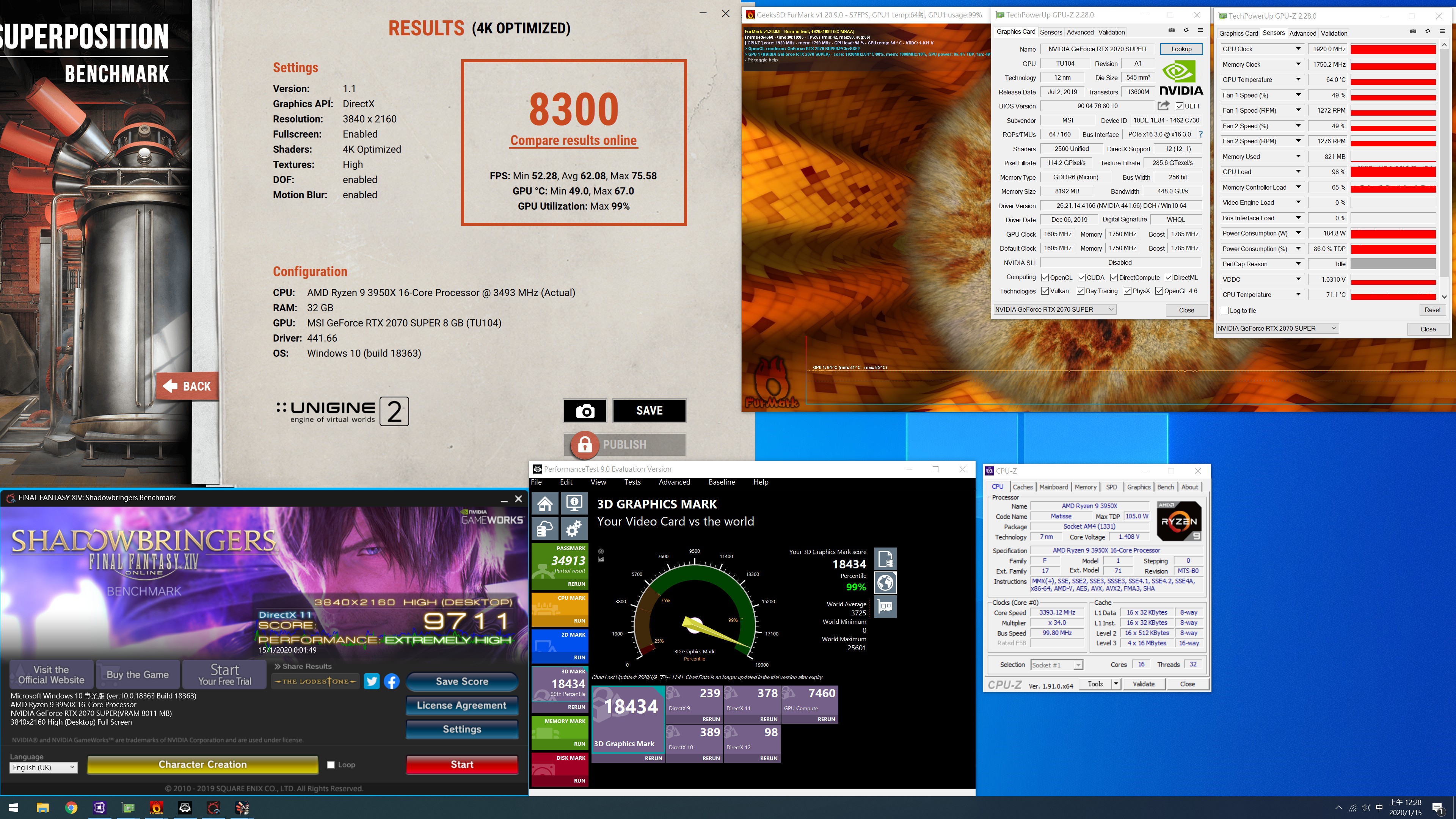Share FFXIV score on Facebook
The width and height of the screenshot is (1456, 819).
click(x=391, y=681)
